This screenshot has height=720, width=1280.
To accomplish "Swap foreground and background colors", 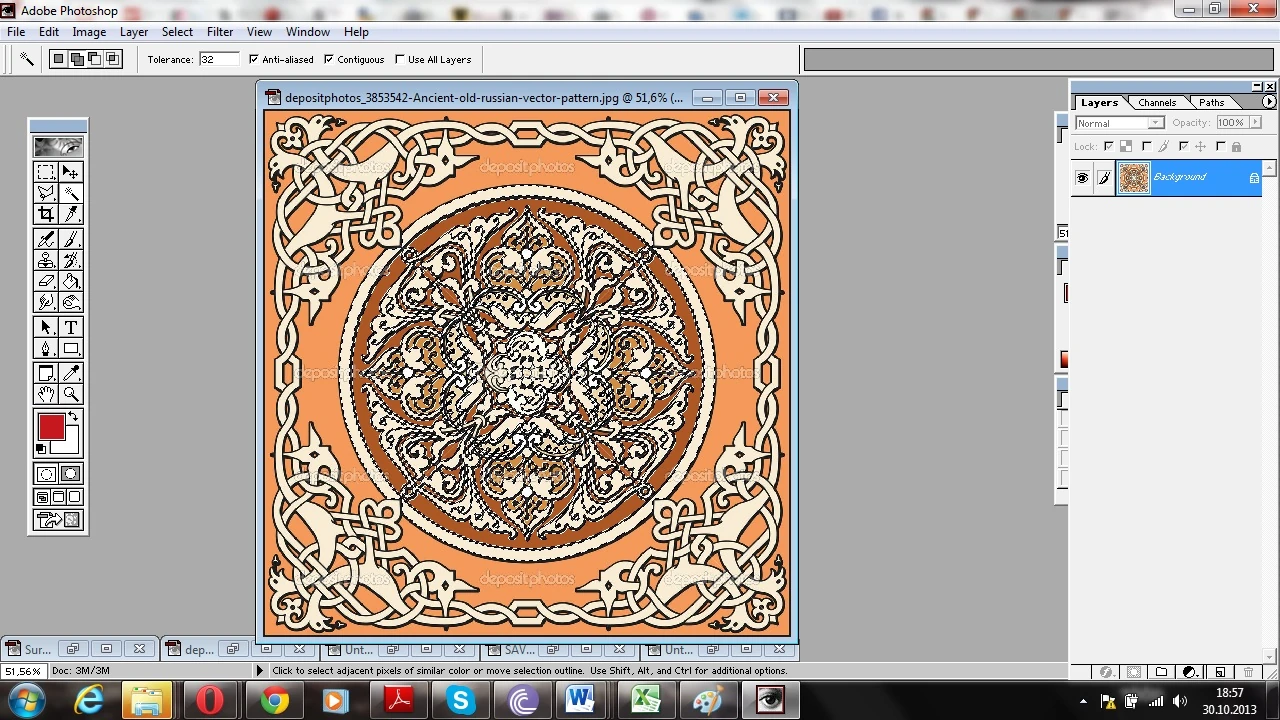I will 73,416.
